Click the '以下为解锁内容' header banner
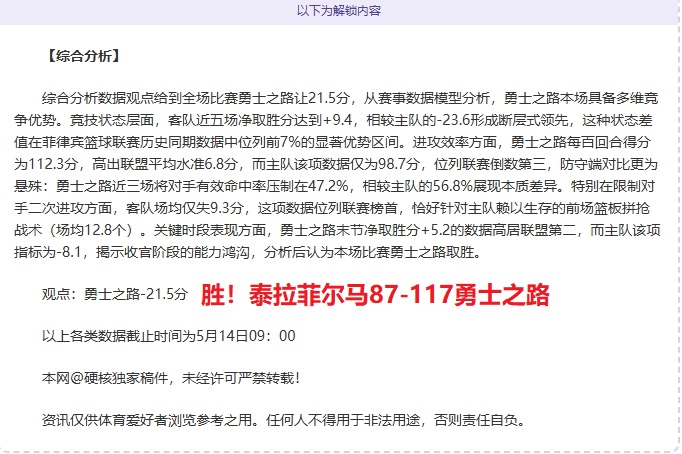The height and width of the screenshot is (454, 682). coord(339,10)
